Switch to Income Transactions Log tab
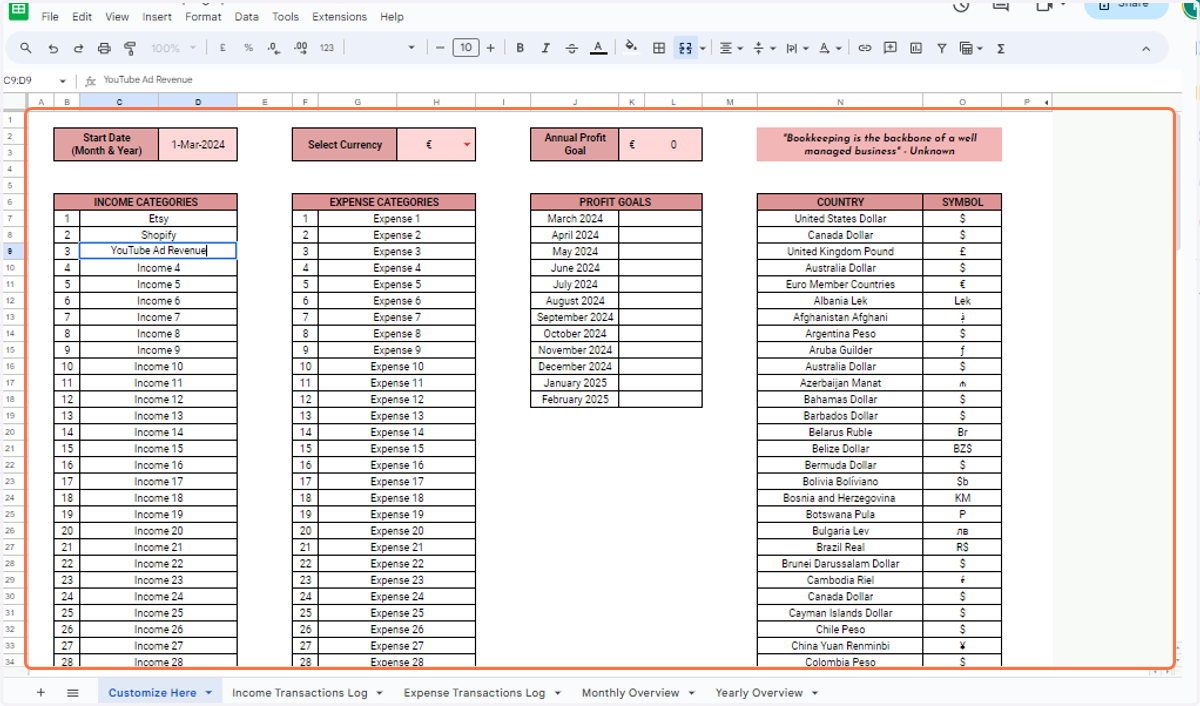The image size is (1200, 706). pos(299,692)
